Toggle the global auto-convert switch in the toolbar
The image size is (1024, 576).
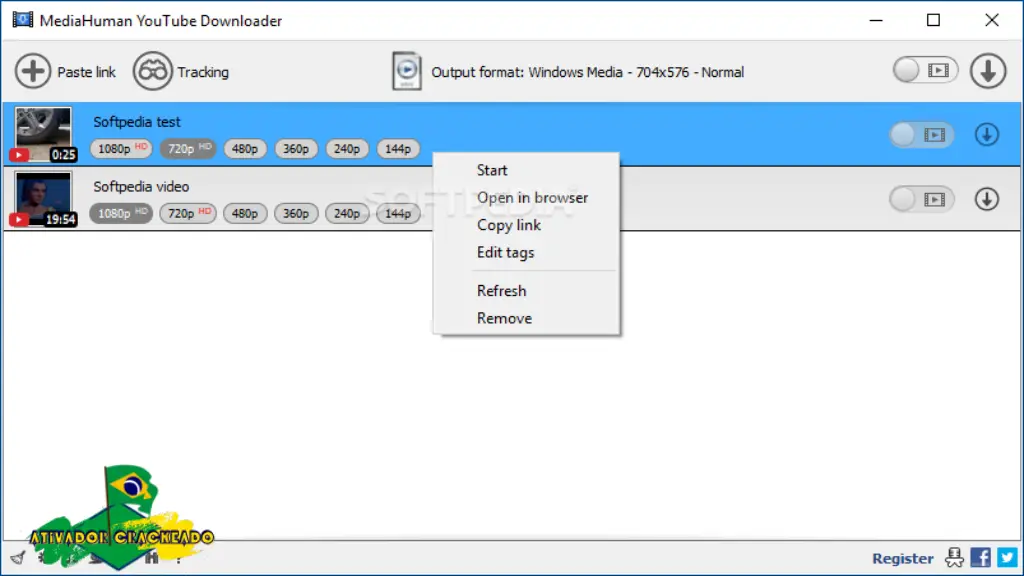click(x=925, y=71)
